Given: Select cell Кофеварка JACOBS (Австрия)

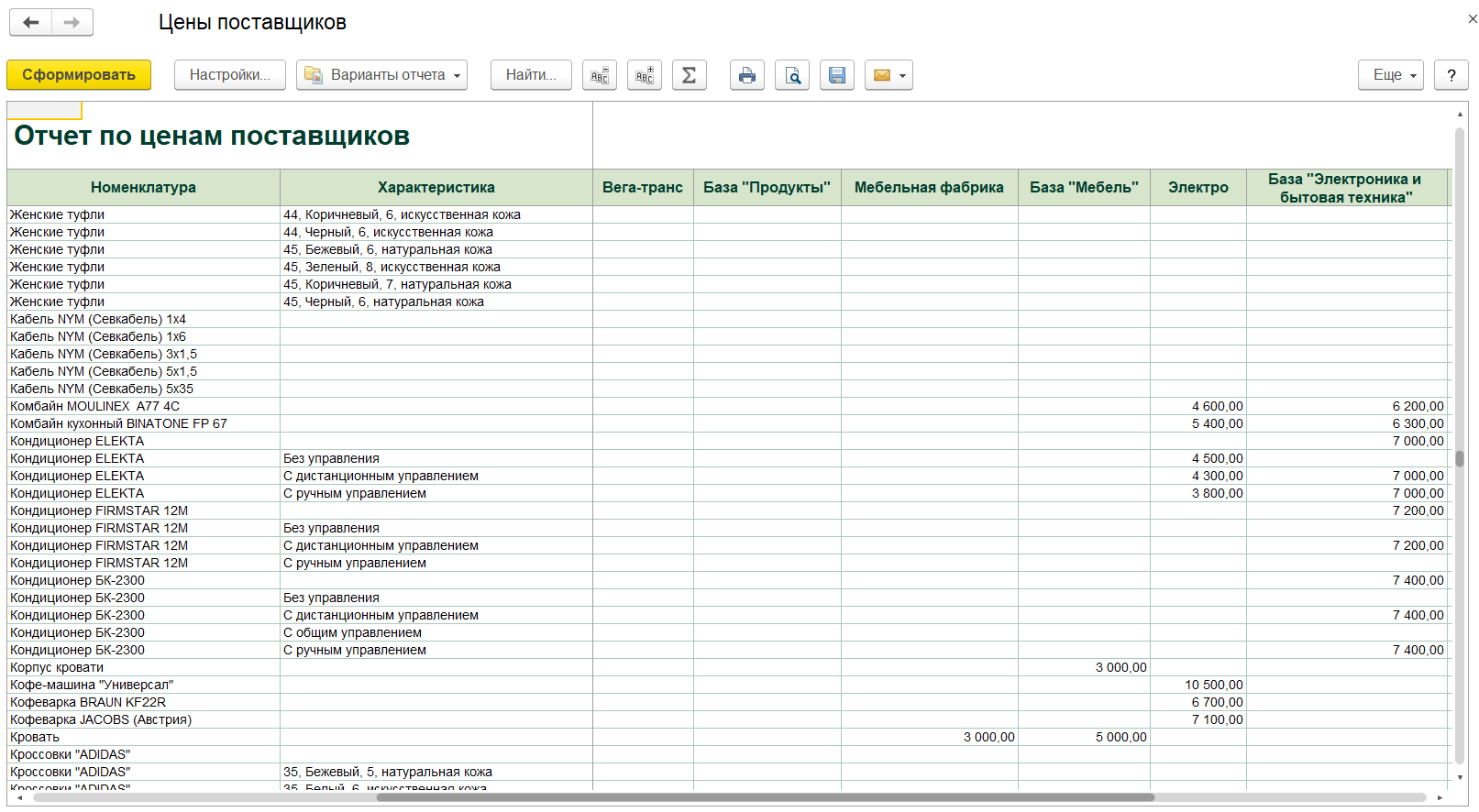Looking at the screenshot, I should [x=143, y=720].
